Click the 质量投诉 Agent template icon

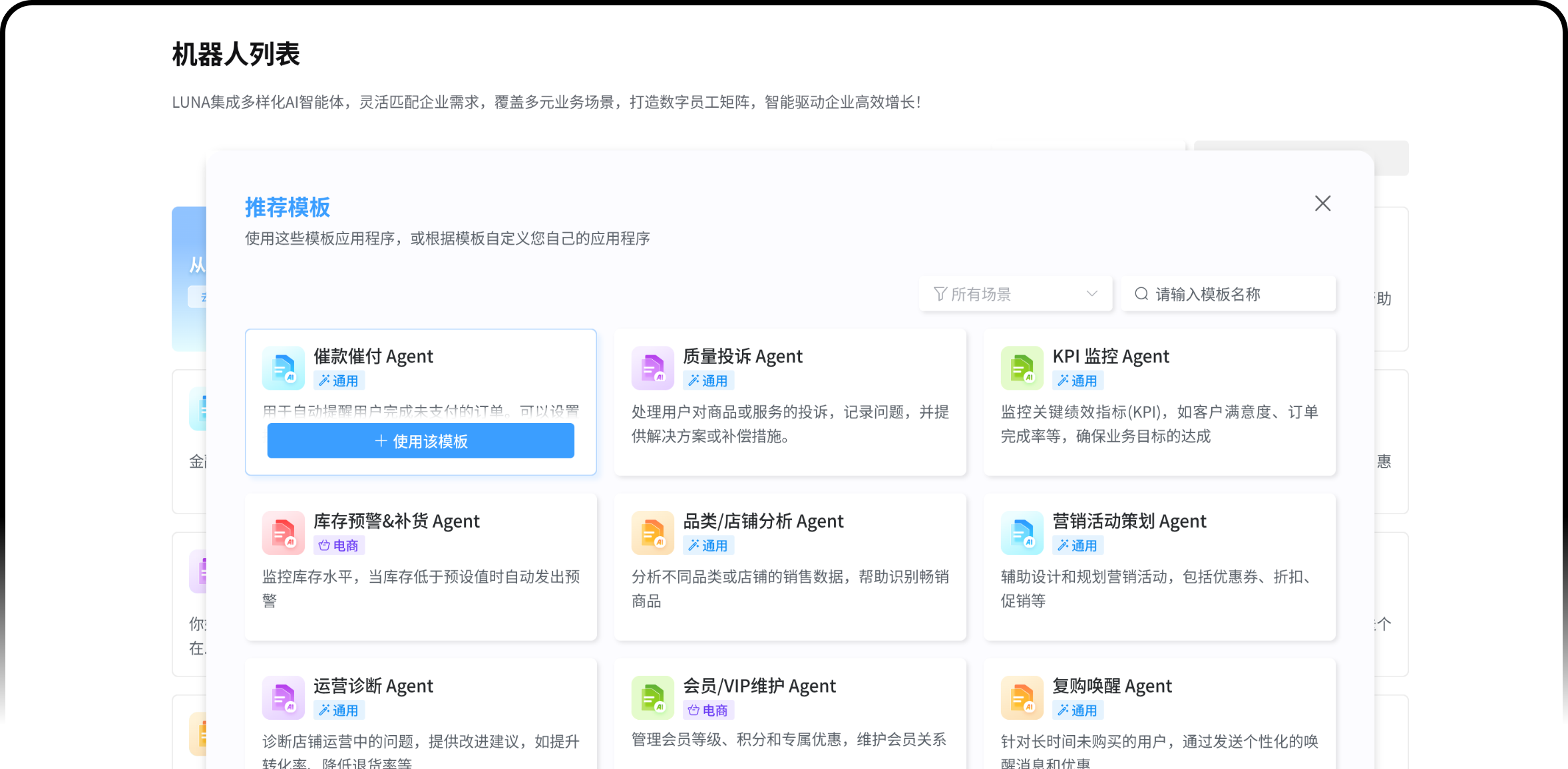pyautogui.click(x=653, y=367)
